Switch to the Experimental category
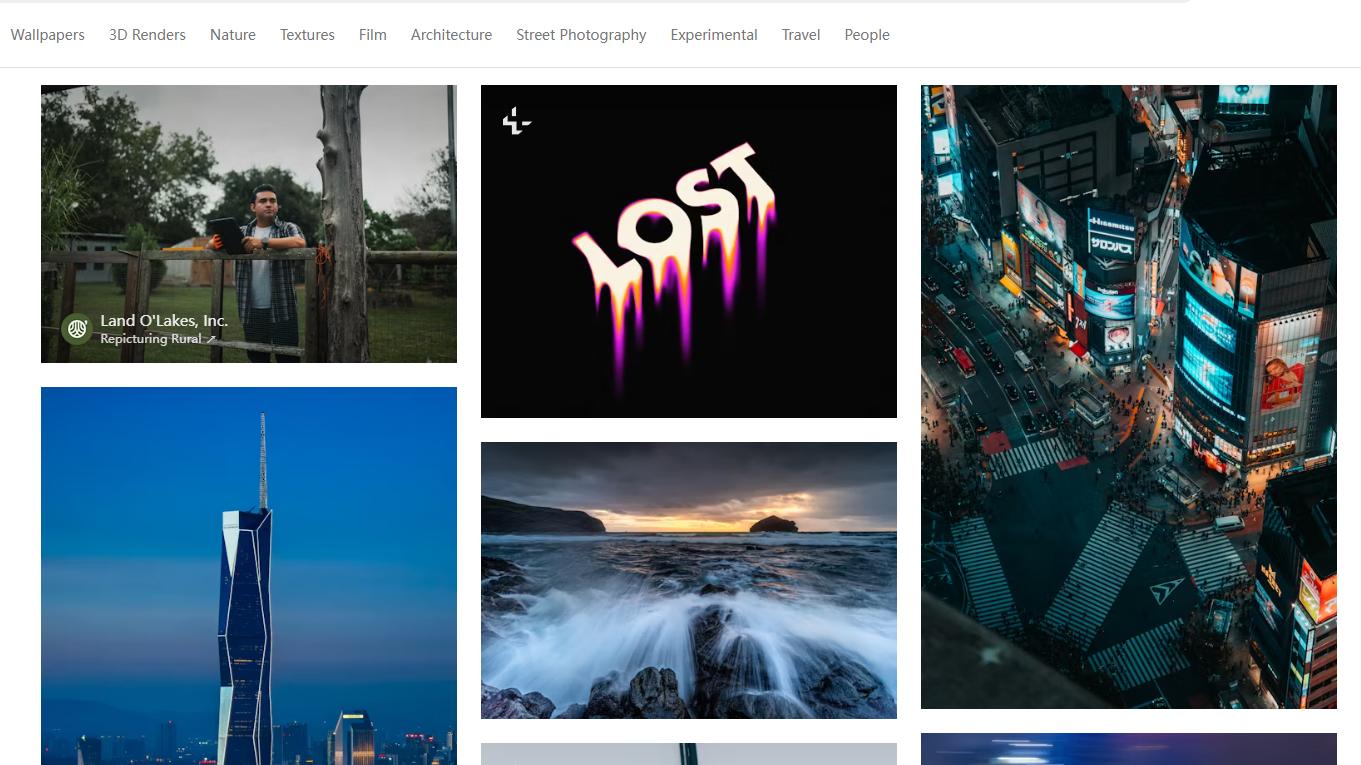The image size is (1361, 765). coord(714,35)
